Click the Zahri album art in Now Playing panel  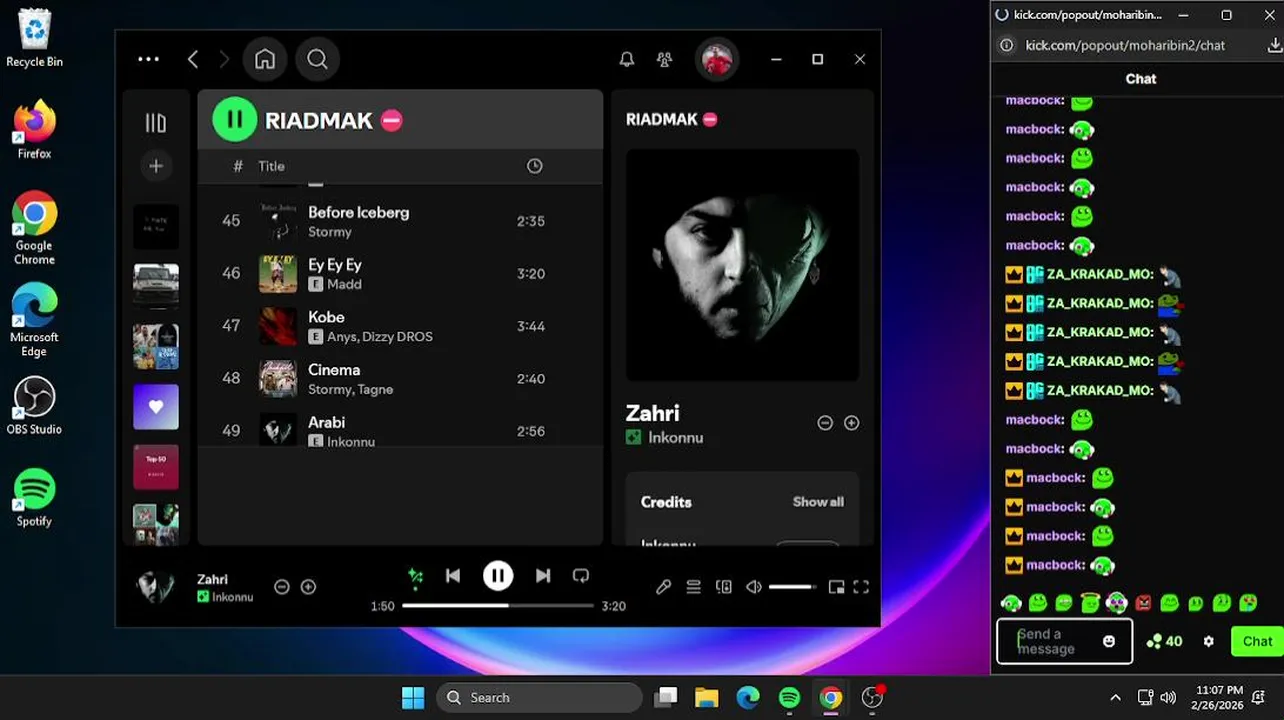[742, 265]
